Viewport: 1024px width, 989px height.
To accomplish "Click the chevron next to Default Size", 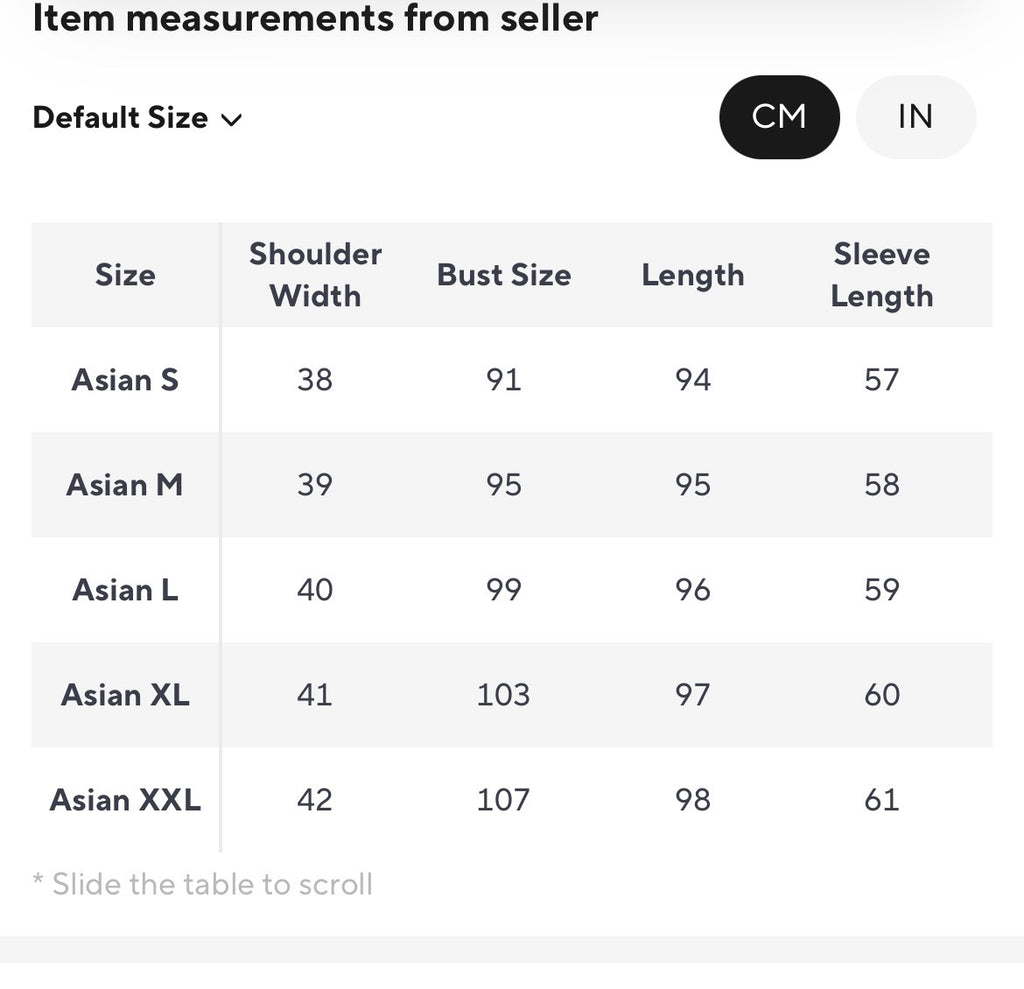I will pyautogui.click(x=231, y=120).
